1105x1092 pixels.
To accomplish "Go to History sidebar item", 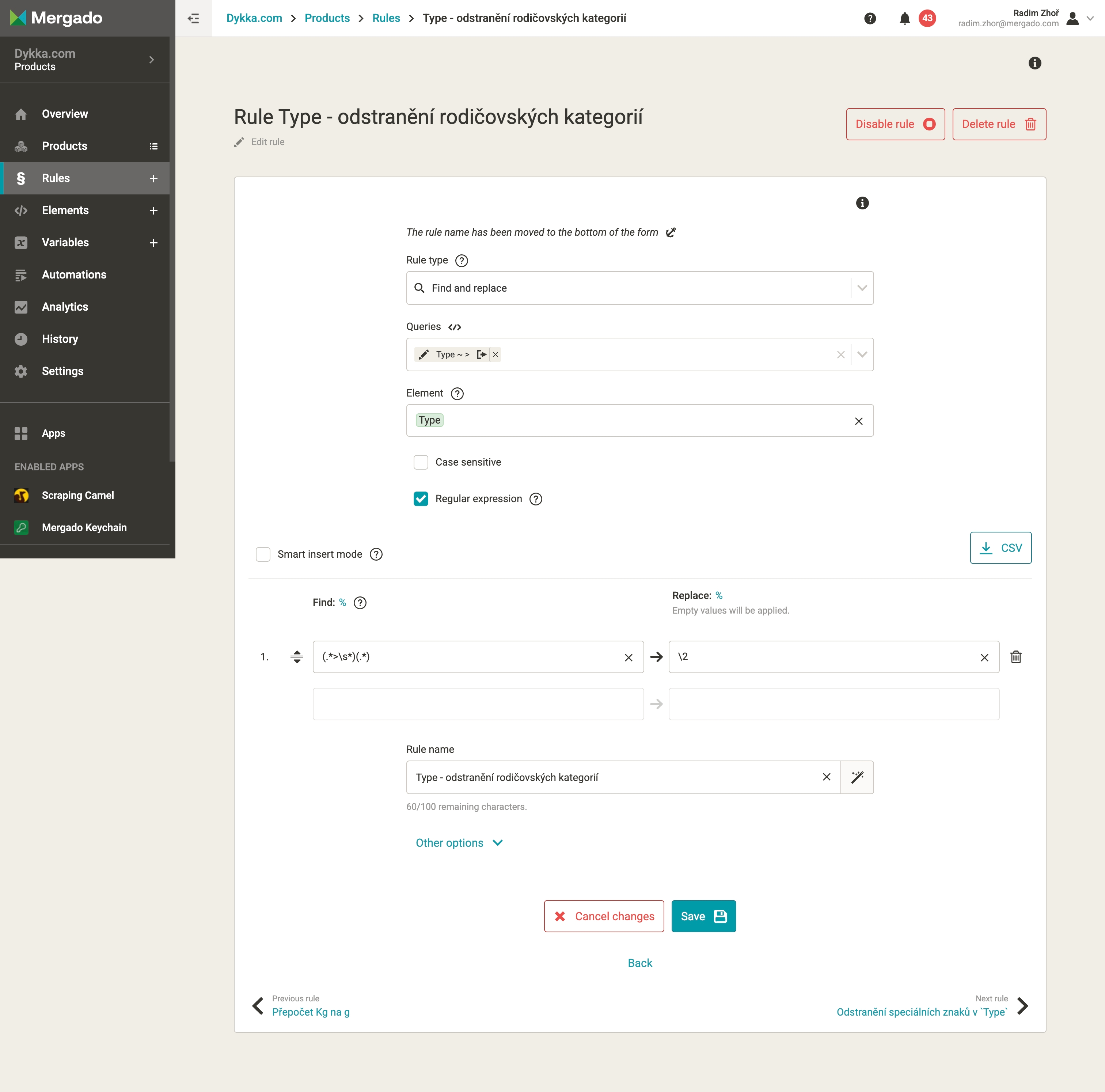I will pos(60,339).
